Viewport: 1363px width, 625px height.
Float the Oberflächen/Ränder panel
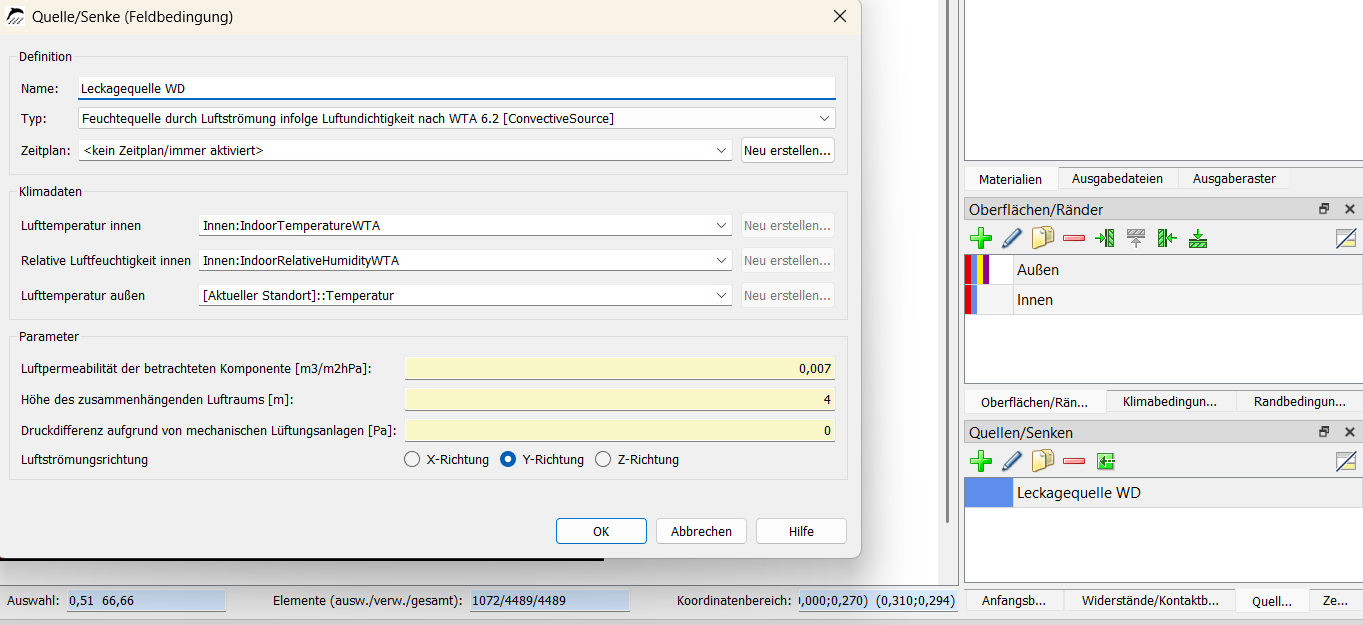pos(1324,209)
